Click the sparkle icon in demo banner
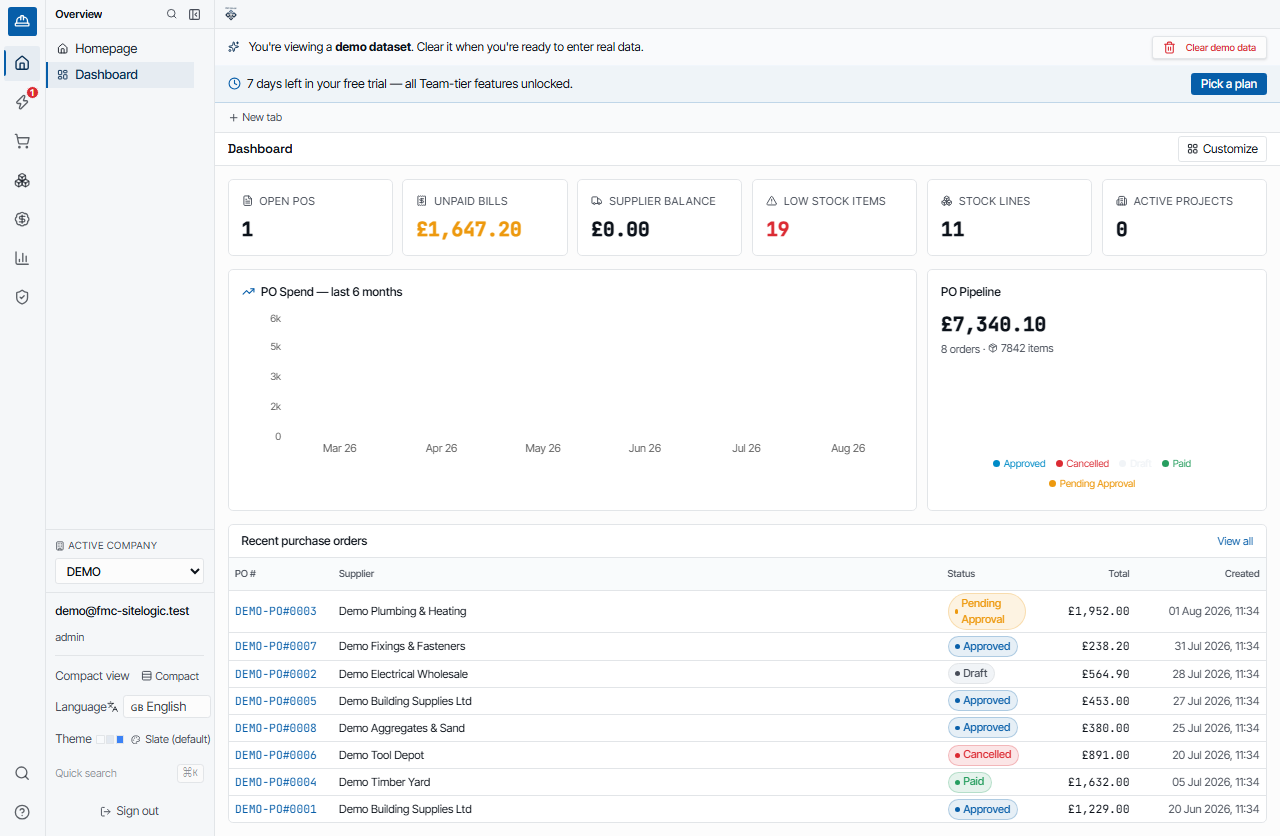Image resolution: width=1280 pixels, height=836 pixels. click(x=234, y=47)
